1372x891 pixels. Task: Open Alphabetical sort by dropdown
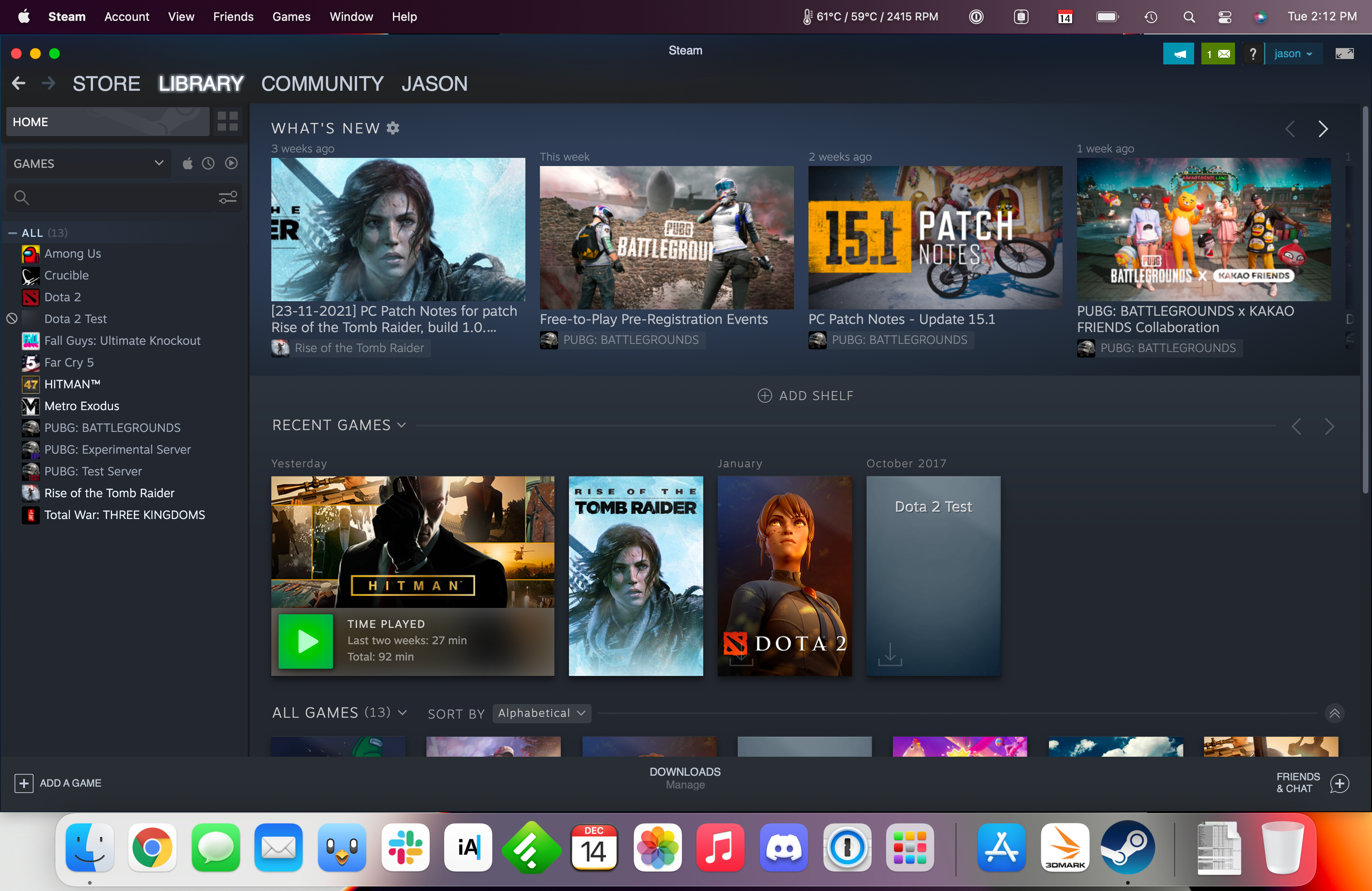click(x=541, y=713)
